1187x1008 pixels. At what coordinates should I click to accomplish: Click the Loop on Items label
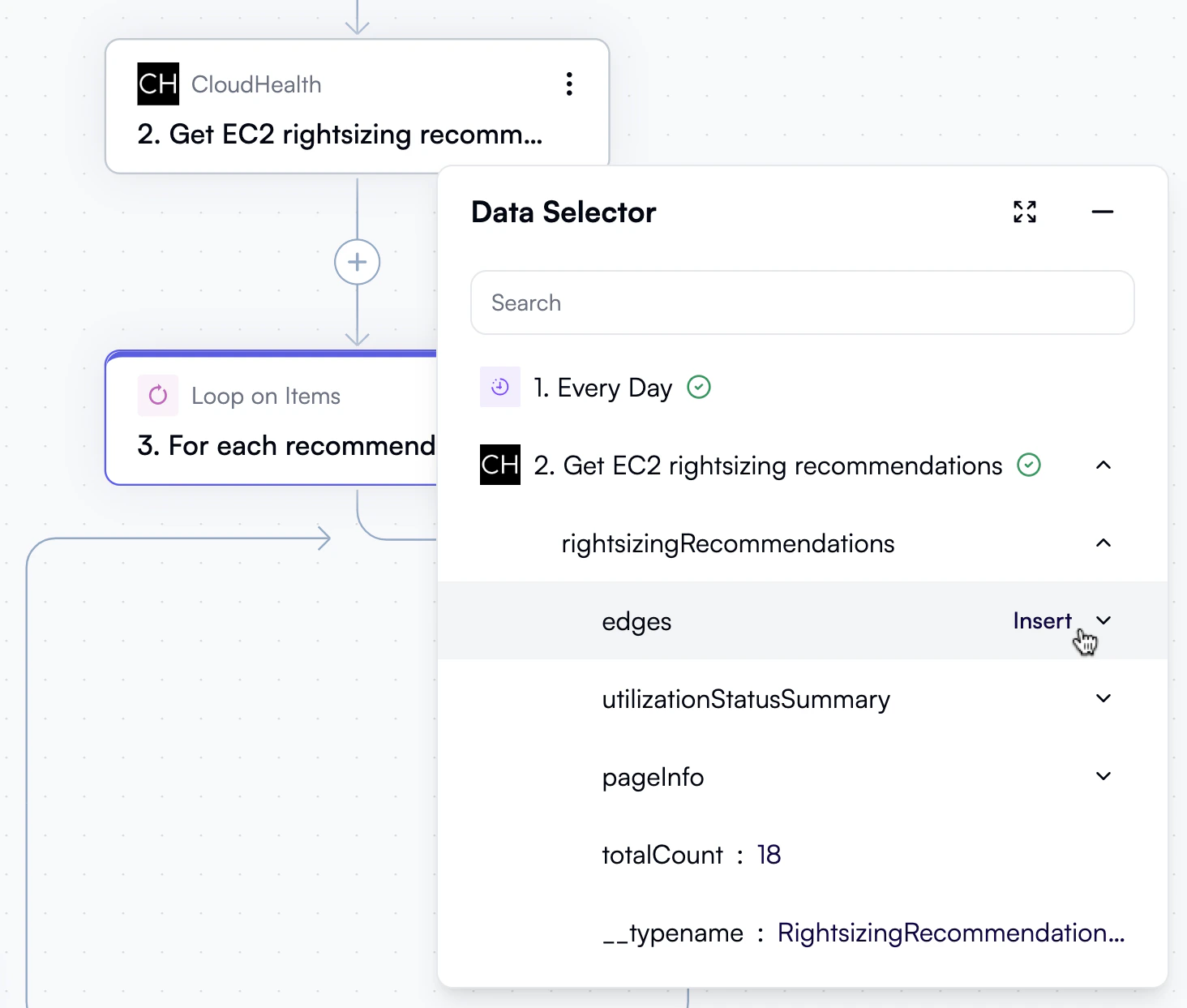[x=266, y=396]
